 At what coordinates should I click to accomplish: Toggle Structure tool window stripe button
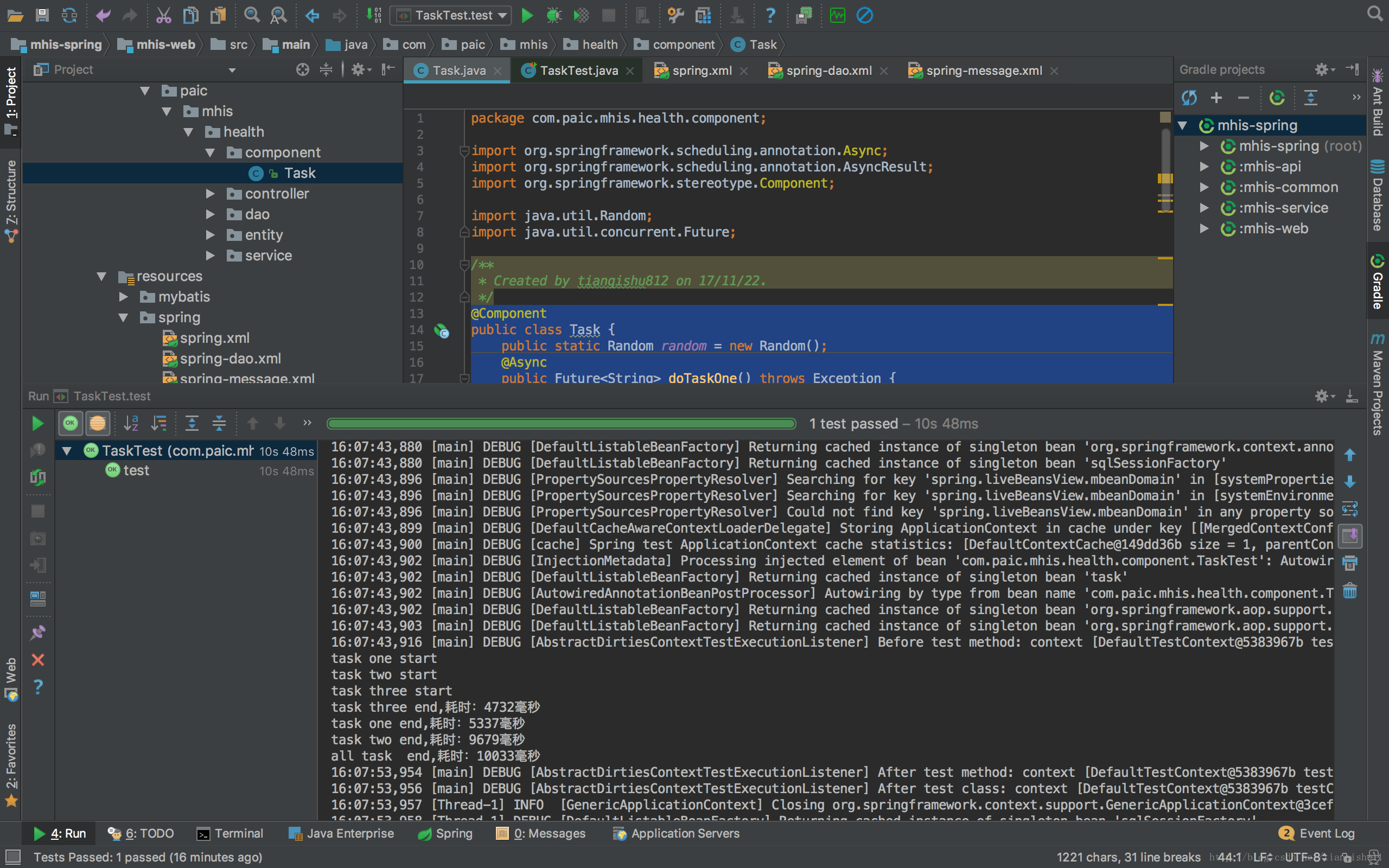click(x=11, y=201)
